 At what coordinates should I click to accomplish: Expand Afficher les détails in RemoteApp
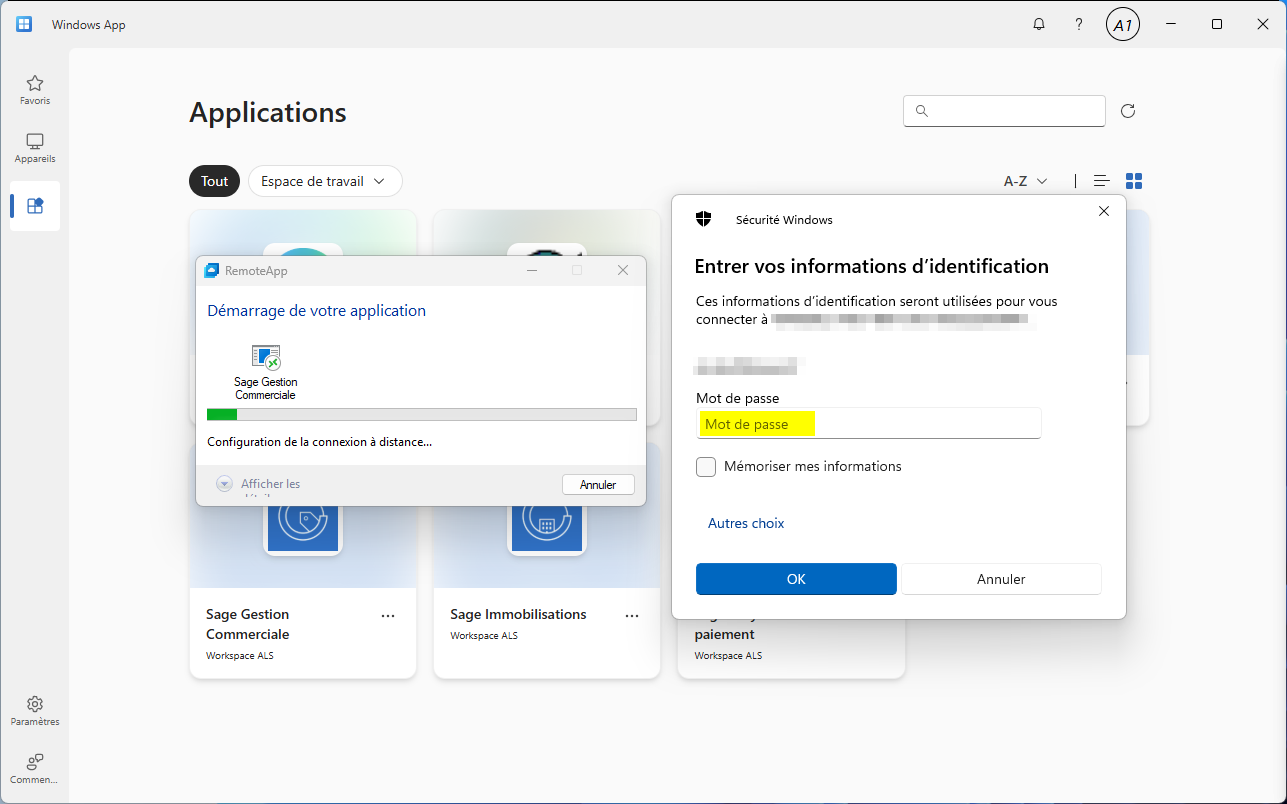[x=258, y=484]
